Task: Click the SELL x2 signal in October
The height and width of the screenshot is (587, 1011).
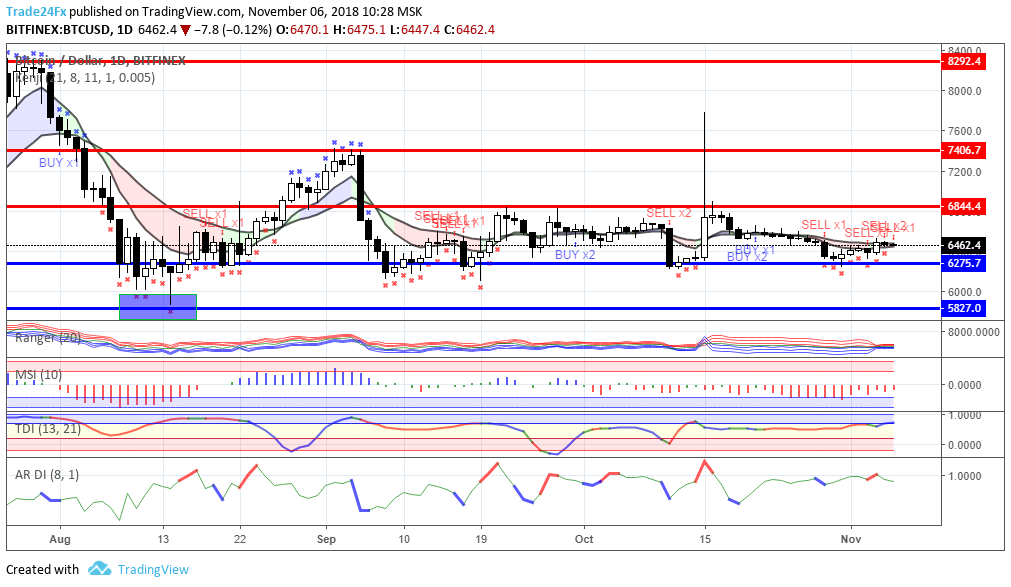Action: pyautogui.click(x=669, y=213)
